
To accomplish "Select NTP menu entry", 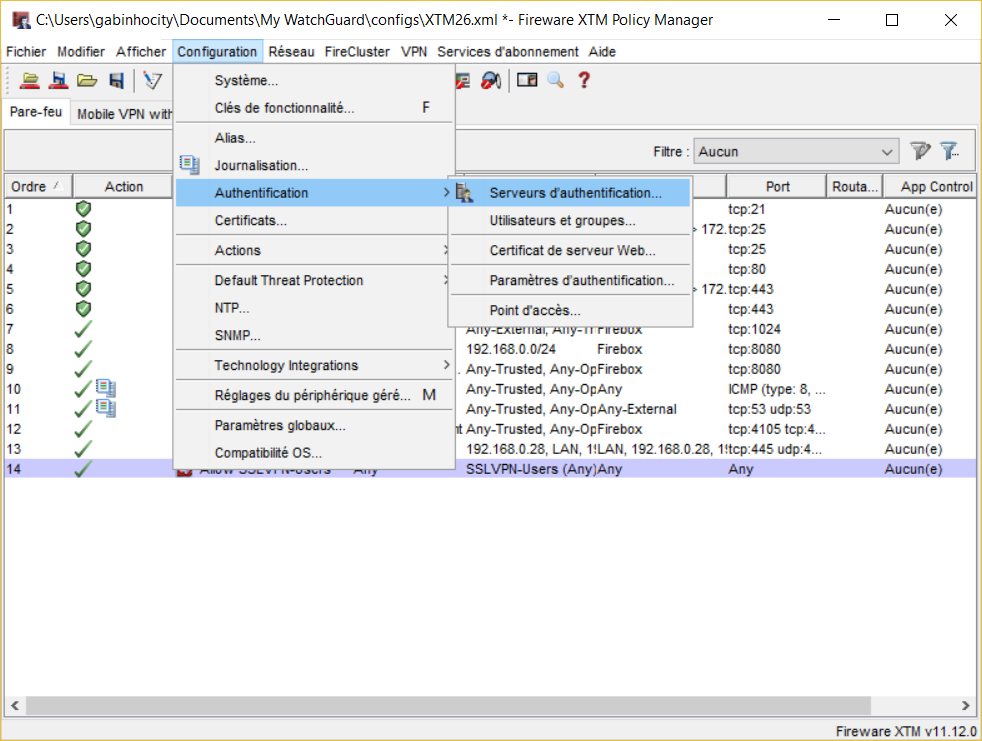I will (313, 308).
